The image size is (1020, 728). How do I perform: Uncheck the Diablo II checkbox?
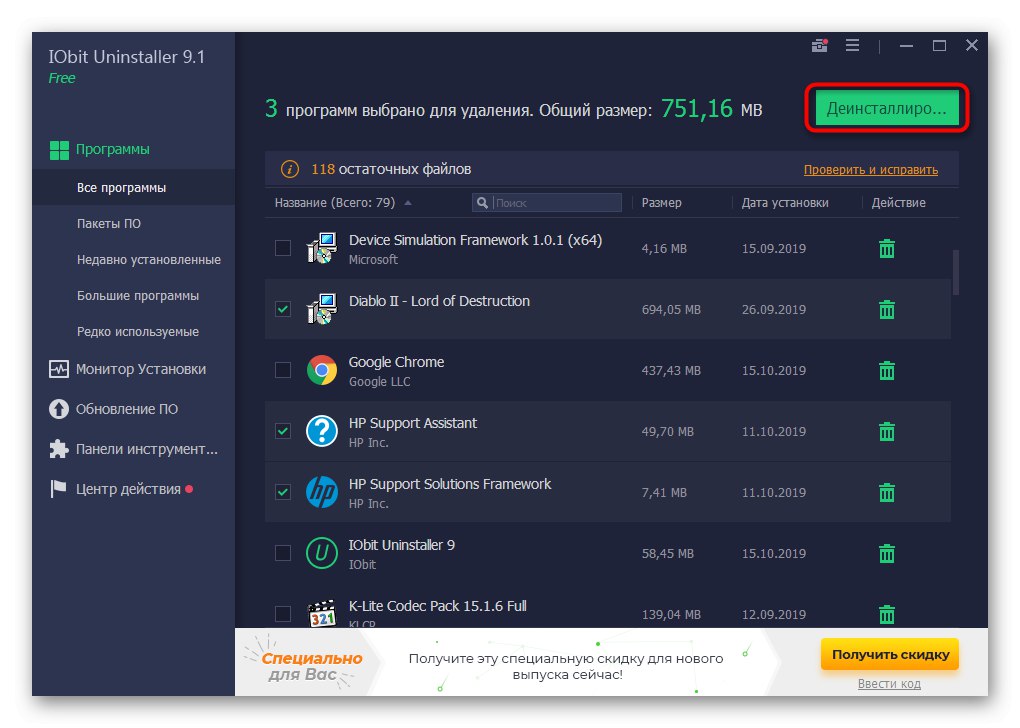point(283,309)
